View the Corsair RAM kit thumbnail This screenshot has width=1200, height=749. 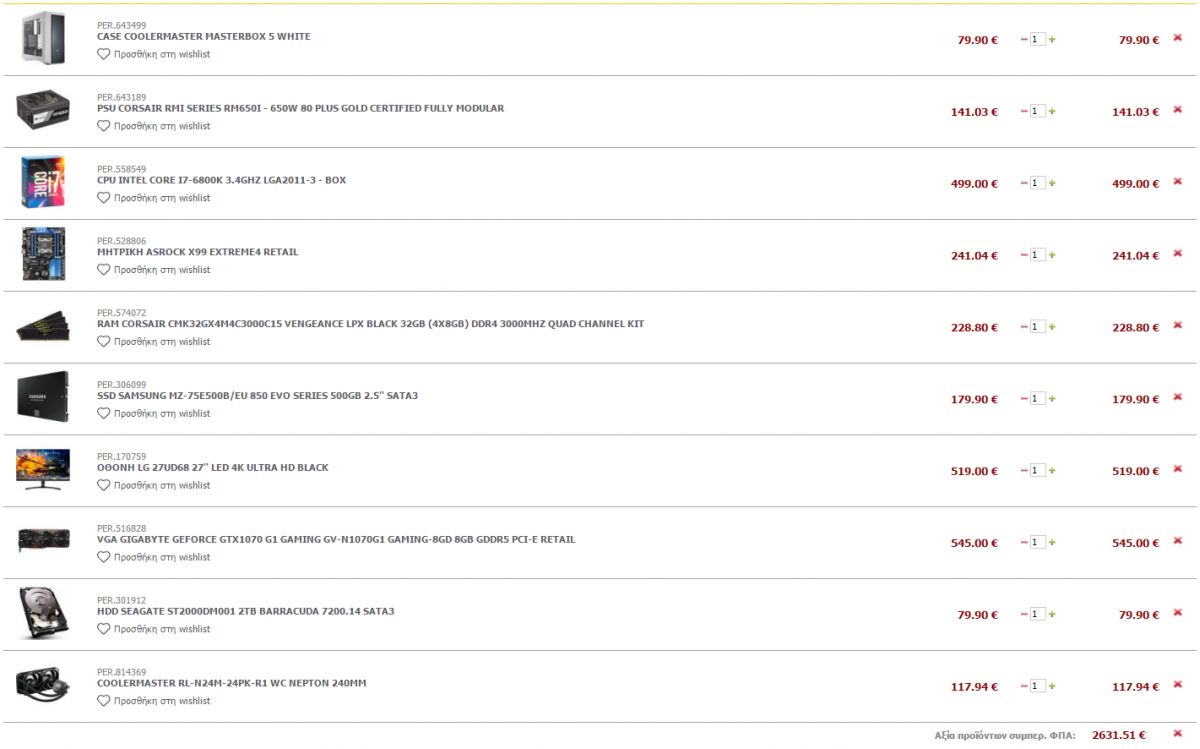[x=43, y=328]
